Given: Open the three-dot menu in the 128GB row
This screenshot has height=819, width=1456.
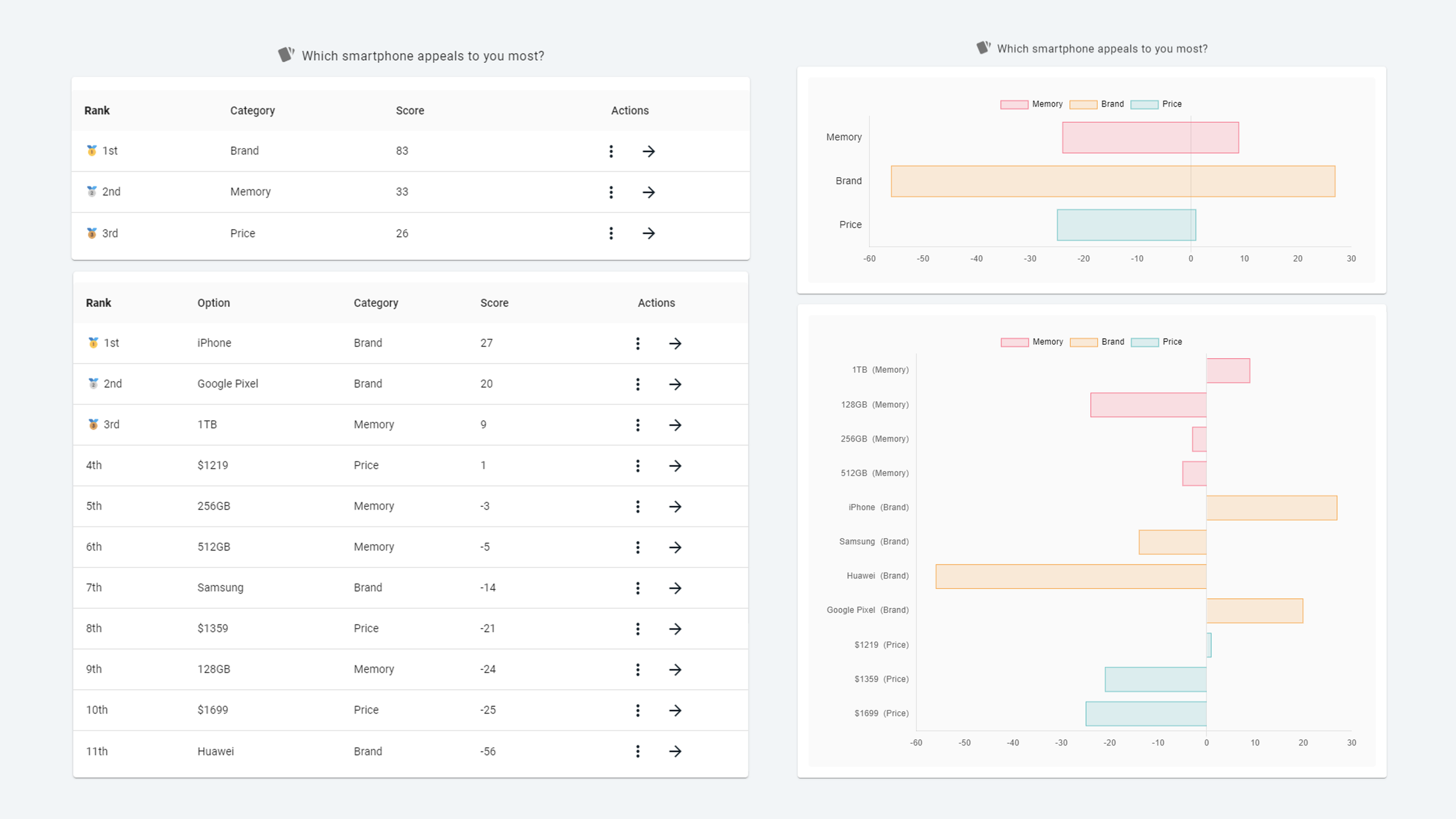Looking at the screenshot, I should pos(638,669).
